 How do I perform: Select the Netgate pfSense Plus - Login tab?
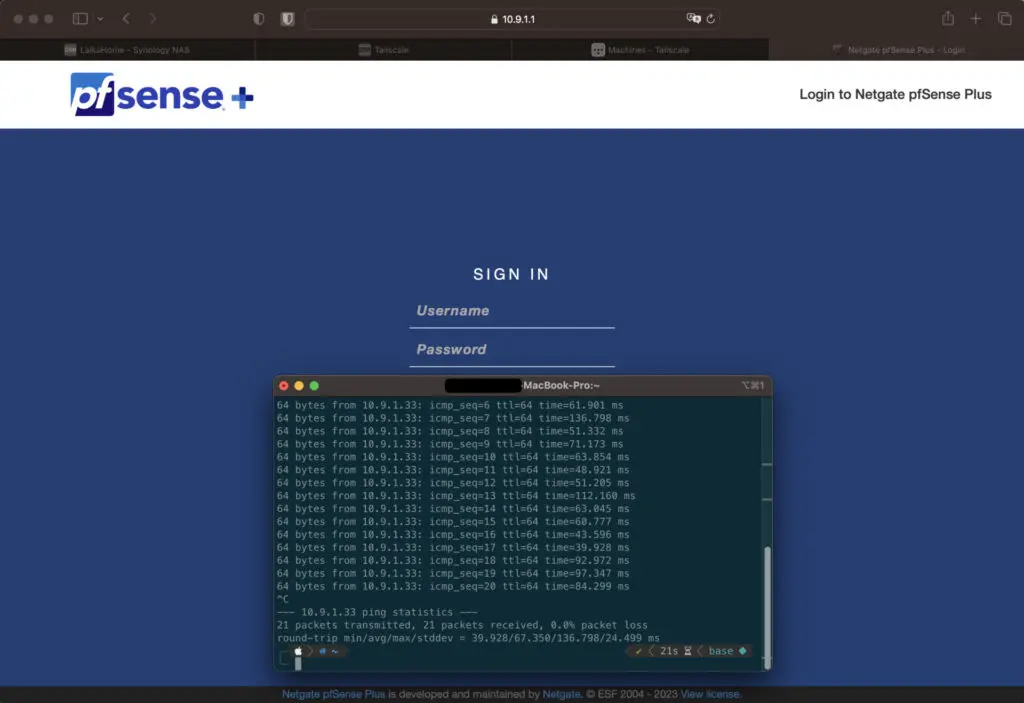point(896,50)
